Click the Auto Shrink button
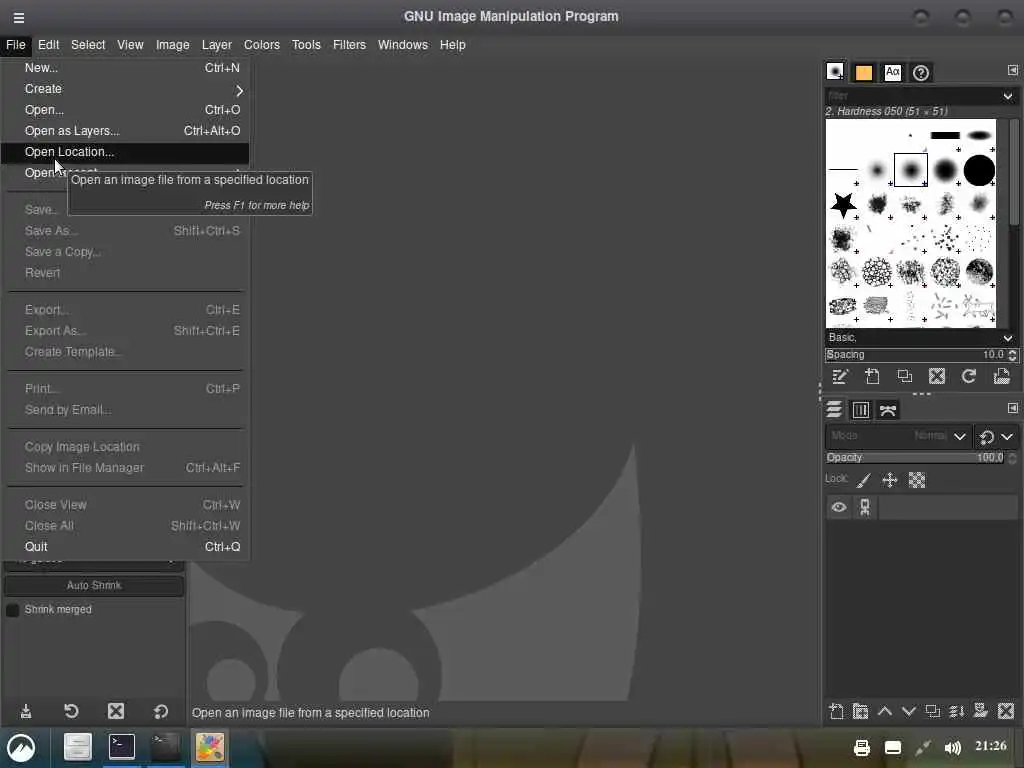Screen dimensions: 1024x768 tap(94, 586)
